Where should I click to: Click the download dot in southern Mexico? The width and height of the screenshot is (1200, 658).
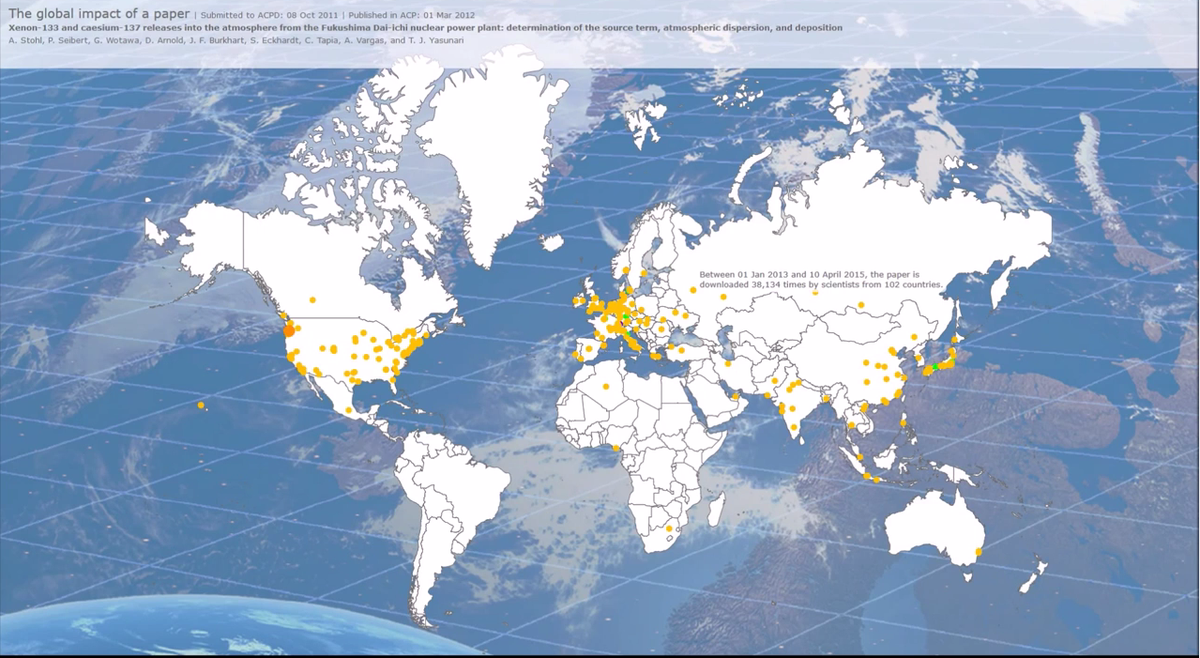pyautogui.click(x=348, y=410)
